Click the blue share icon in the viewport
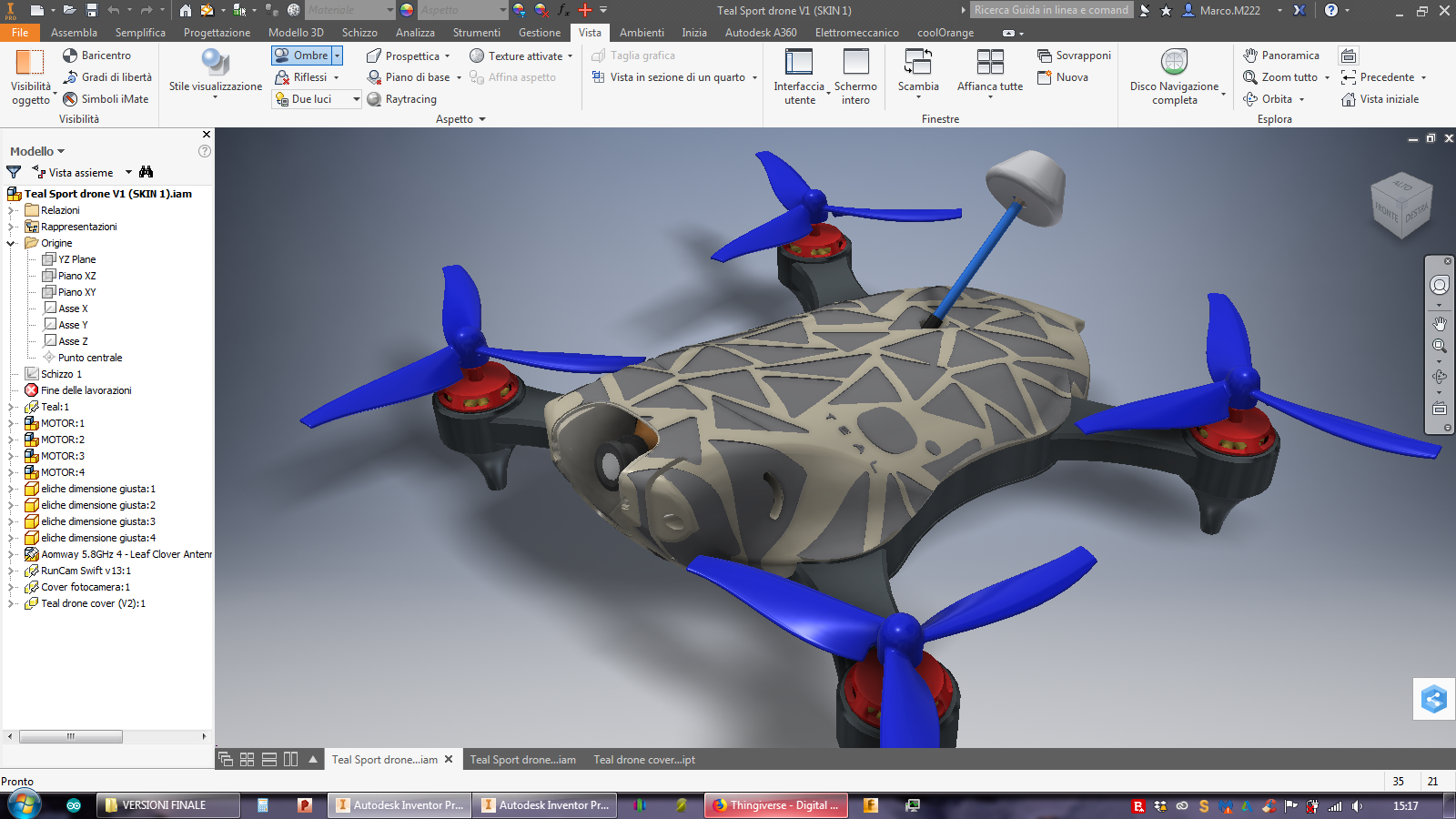1456x819 pixels. pos(1434,699)
